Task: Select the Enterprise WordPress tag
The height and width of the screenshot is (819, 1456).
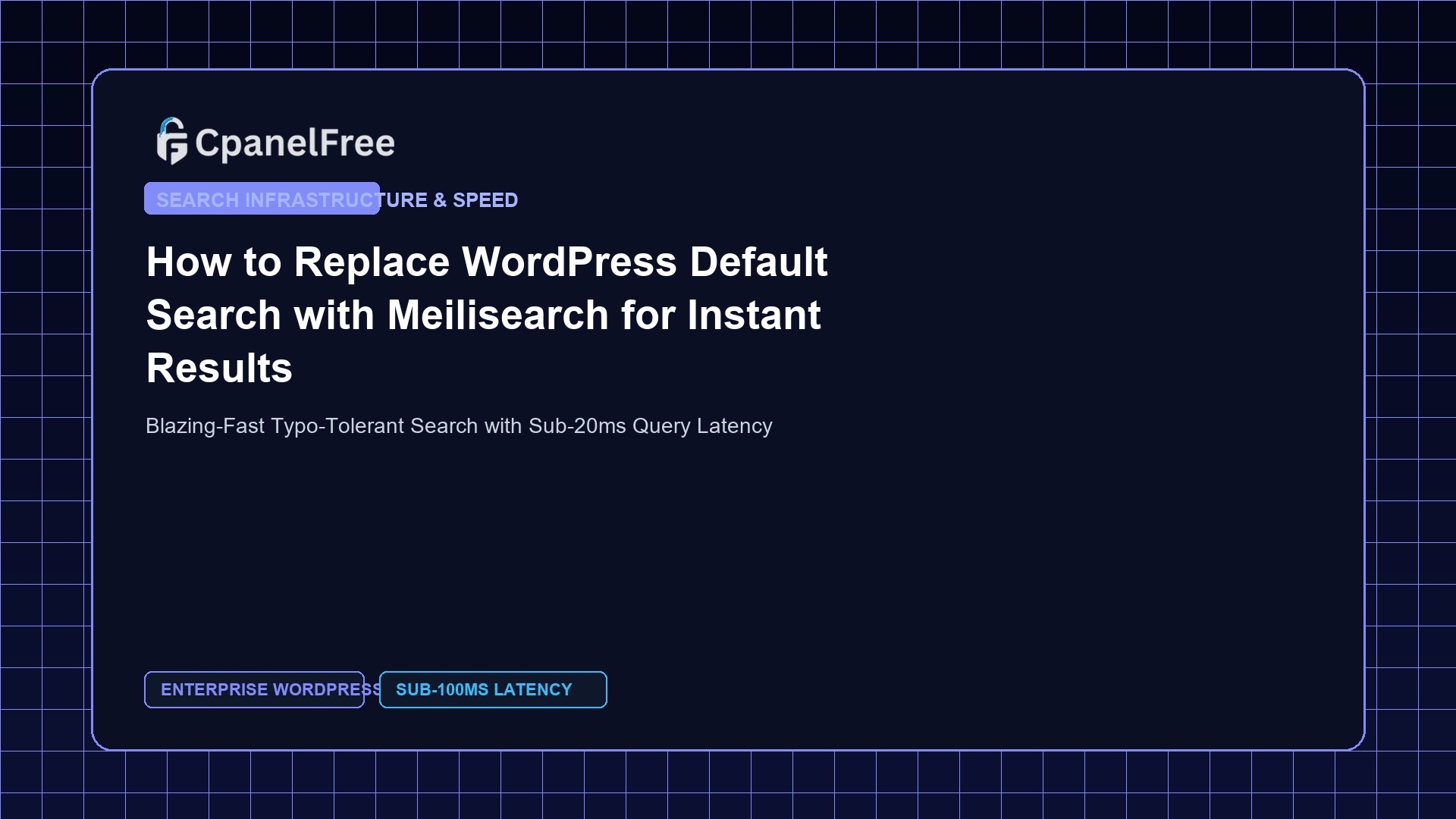Action: pos(254,689)
